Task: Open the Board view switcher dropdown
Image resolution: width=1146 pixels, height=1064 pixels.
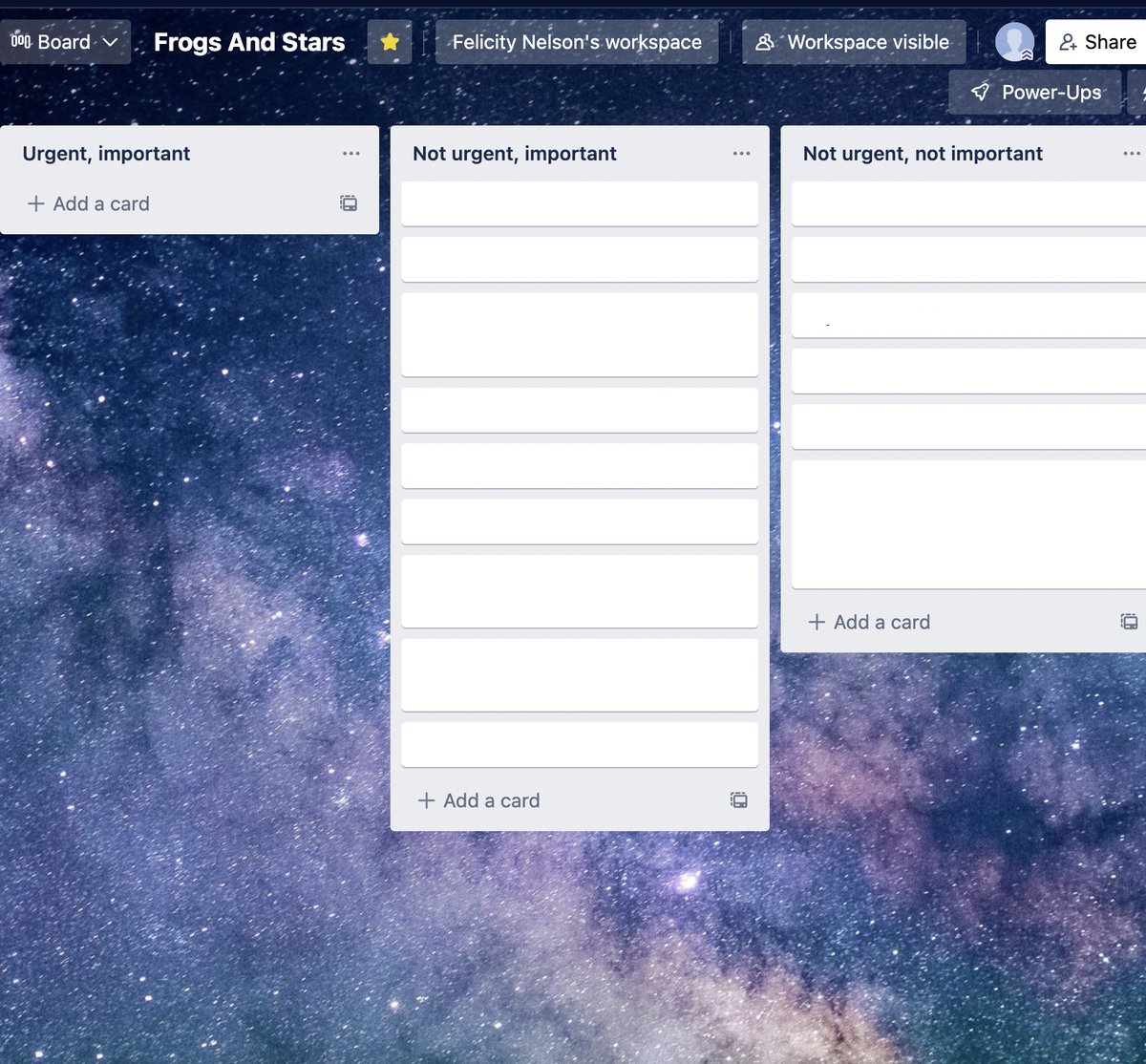Action: [x=65, y=42]
